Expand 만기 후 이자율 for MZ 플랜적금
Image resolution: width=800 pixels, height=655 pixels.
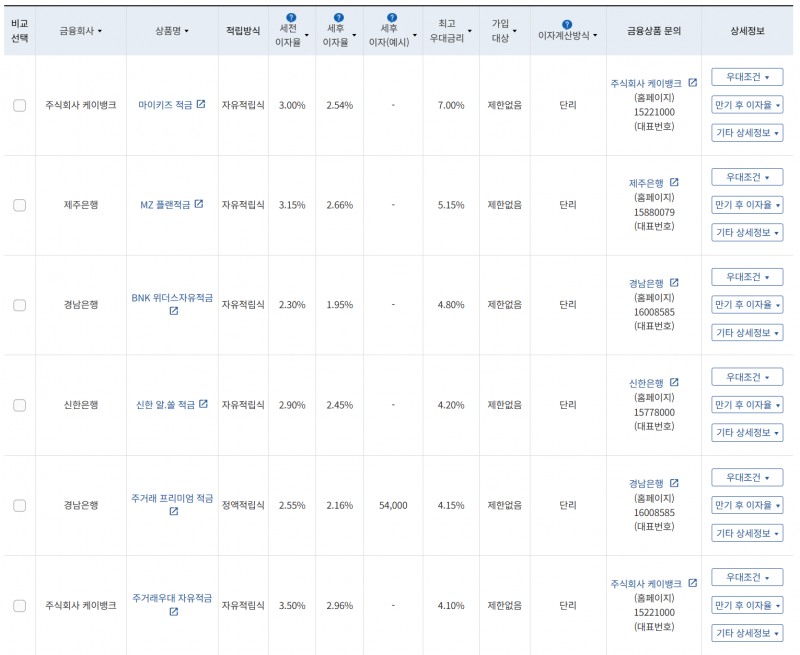pos(747,205)
